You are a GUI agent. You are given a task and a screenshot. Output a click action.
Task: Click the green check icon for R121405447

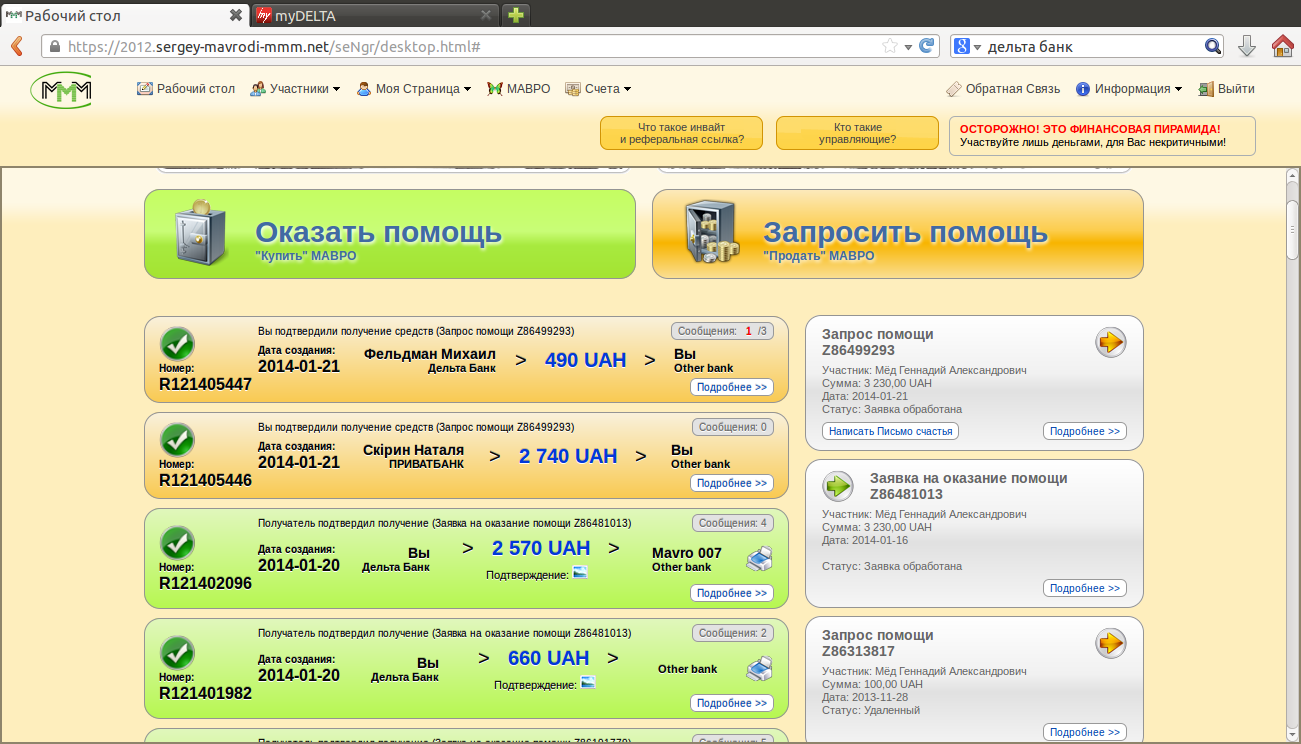pyautogui.click(x=177, y=344)
